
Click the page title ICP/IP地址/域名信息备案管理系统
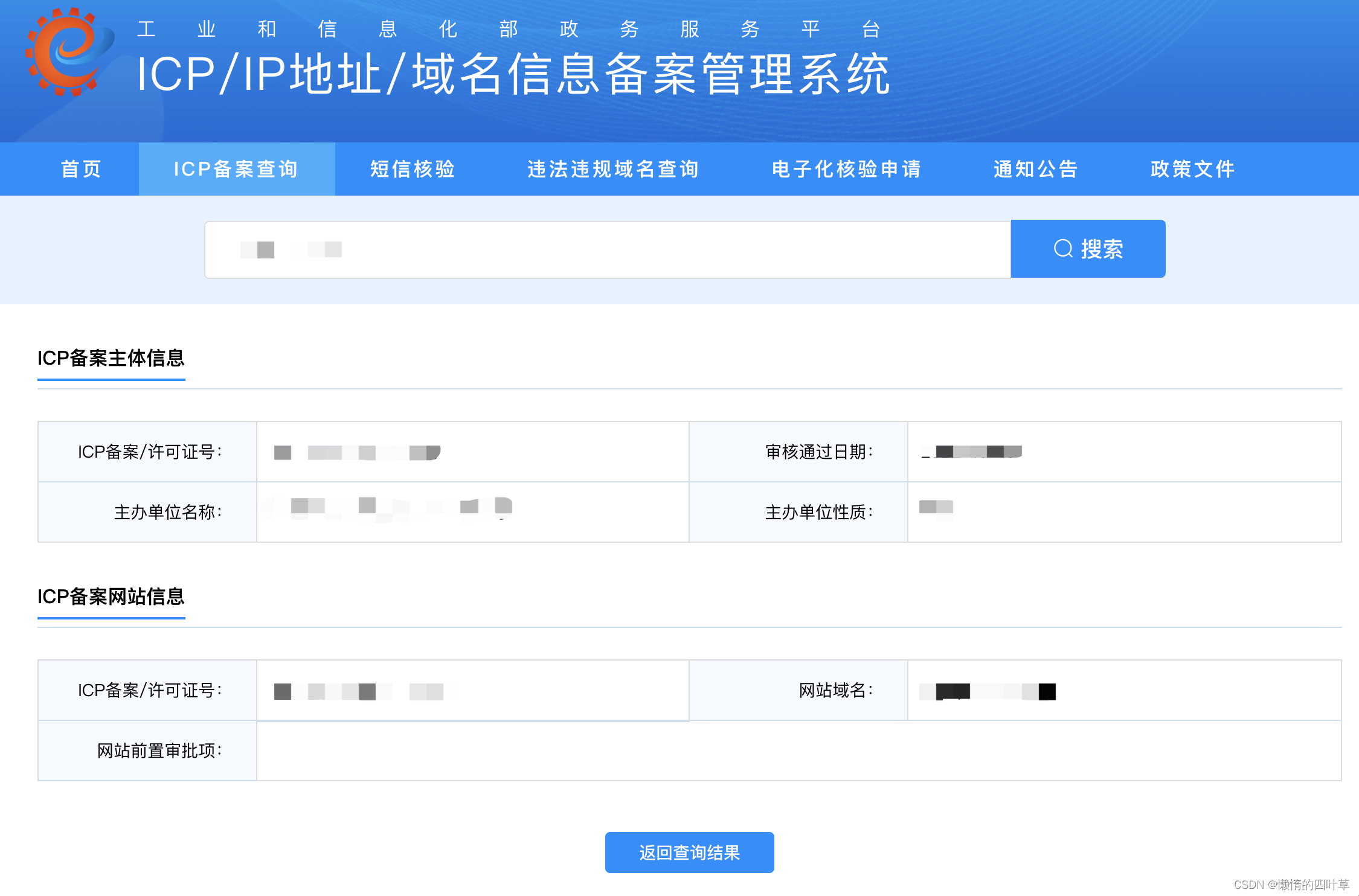coord(513,75)
